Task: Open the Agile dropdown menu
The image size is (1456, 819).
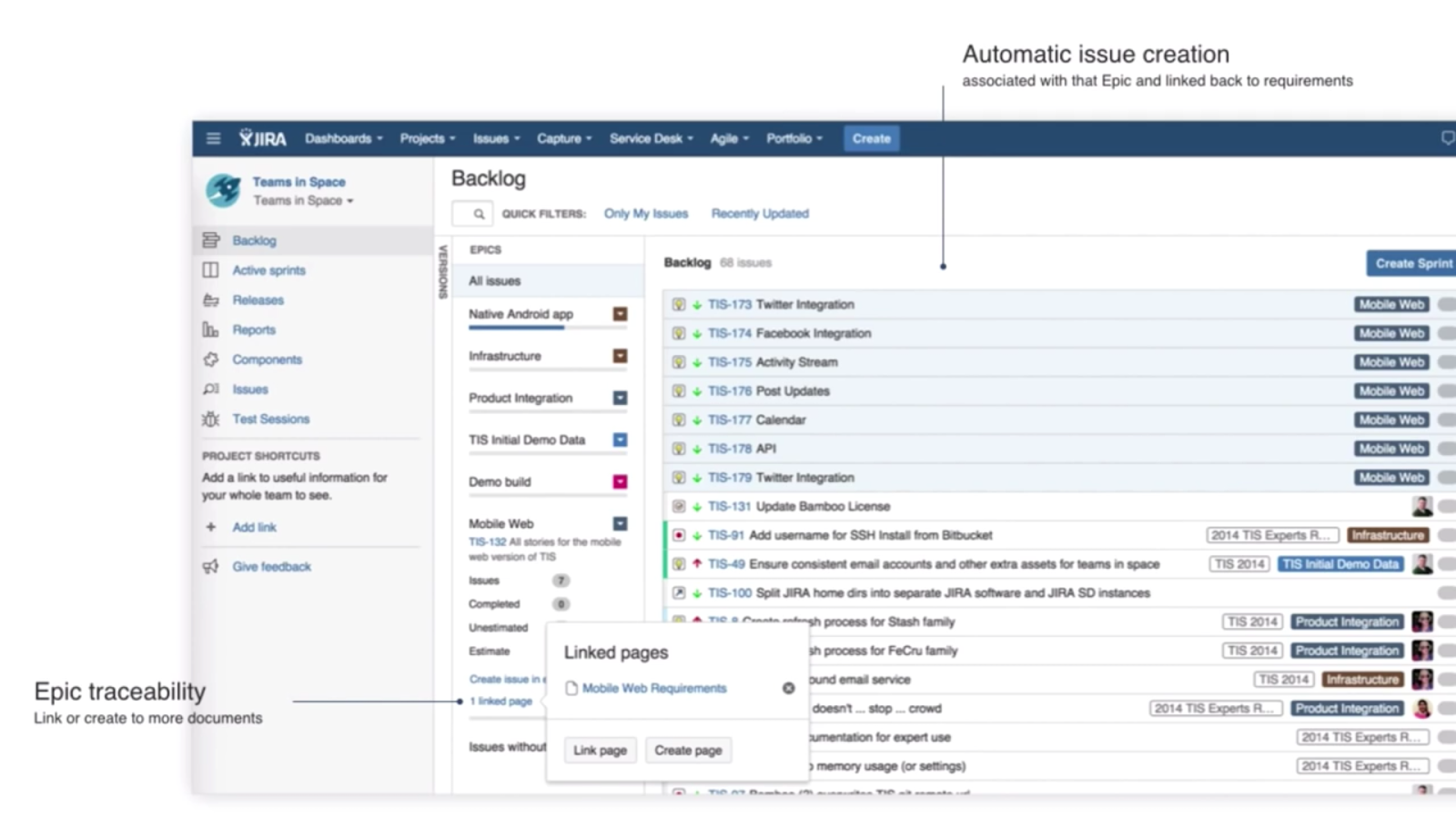Action: (730, 138)
